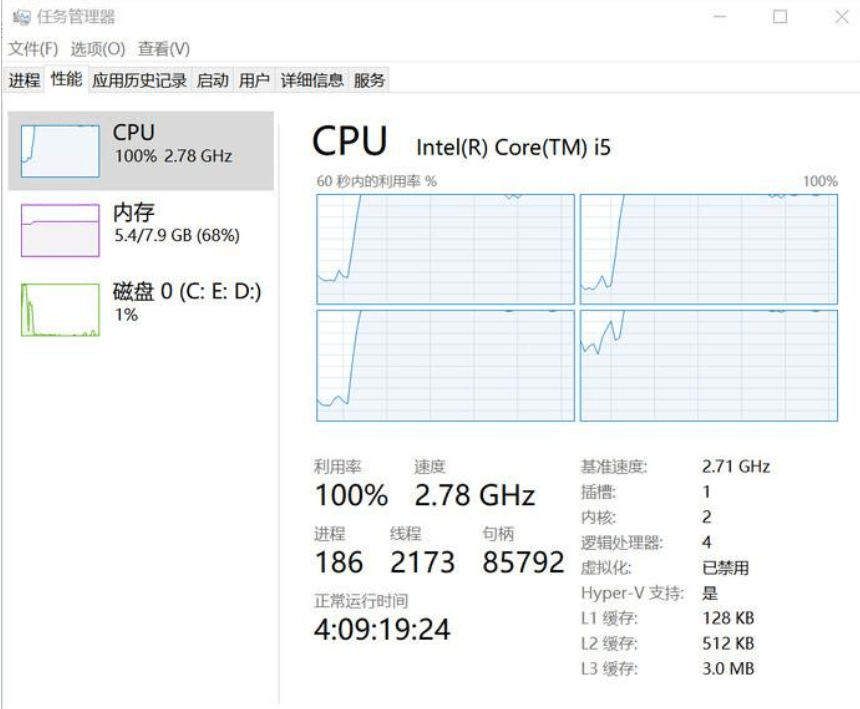The width and height of the screenshot is (860, 709).
Task: Open the 查看(V) menu
Action: pos(164,49)
